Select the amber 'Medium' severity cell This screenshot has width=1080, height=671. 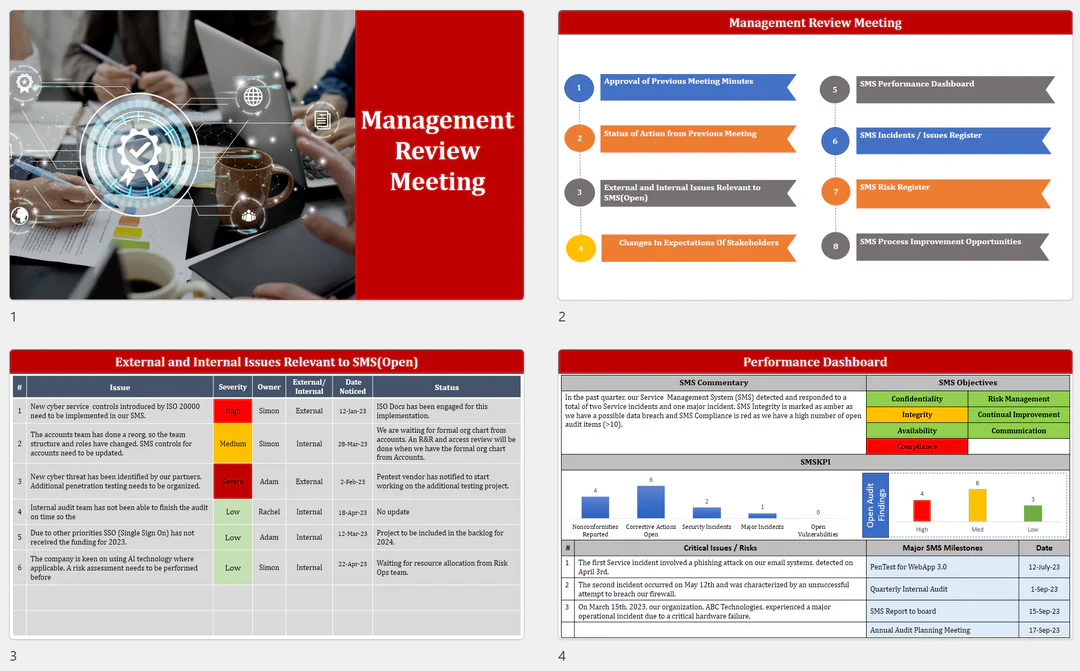pyautogui.click(x=232, y=443)
